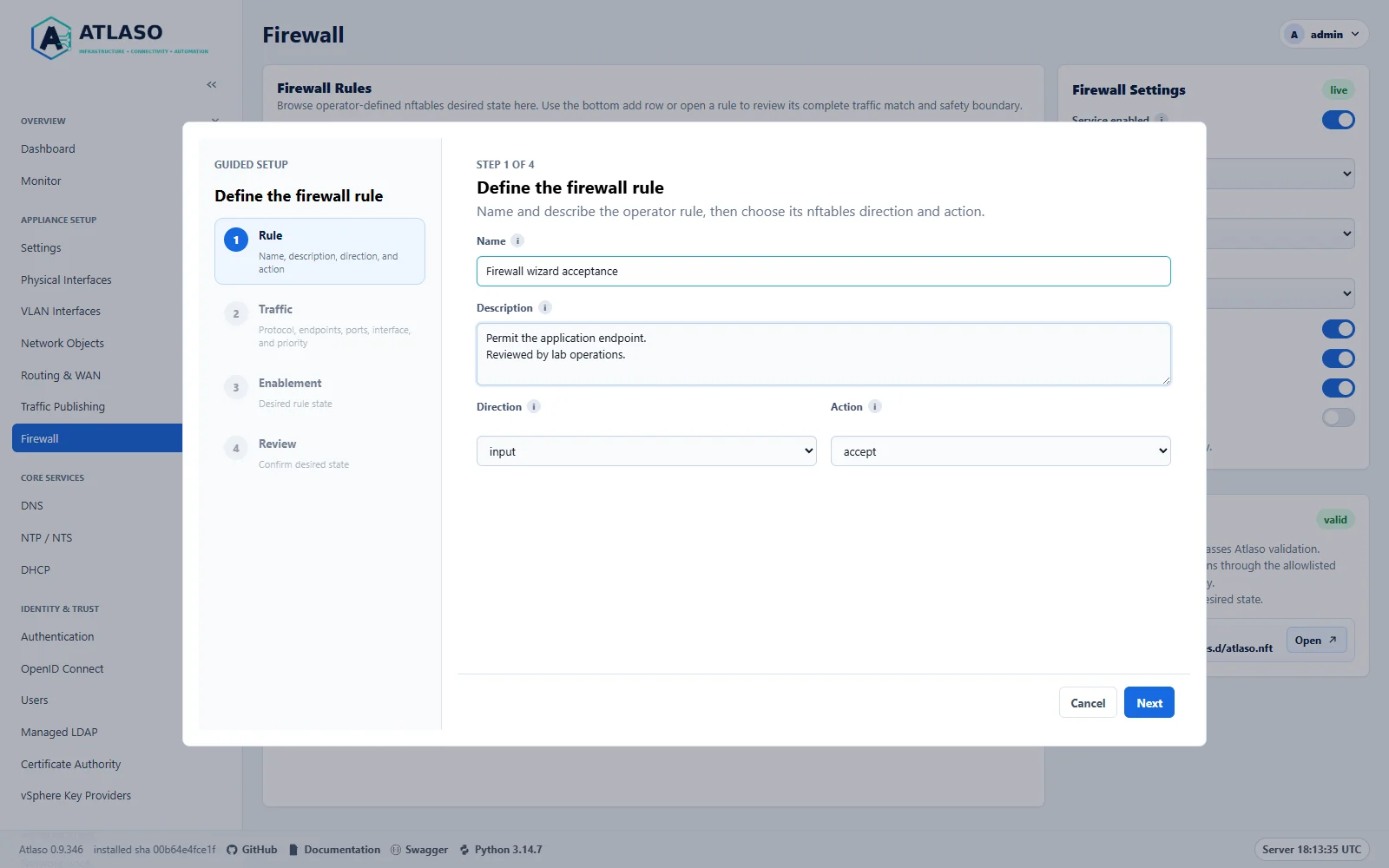The height and width of the screenshot is (868, 1389).
Task: Collapse the Overview sidebar section
Action: pyautogui.click(x=215, y=121)
